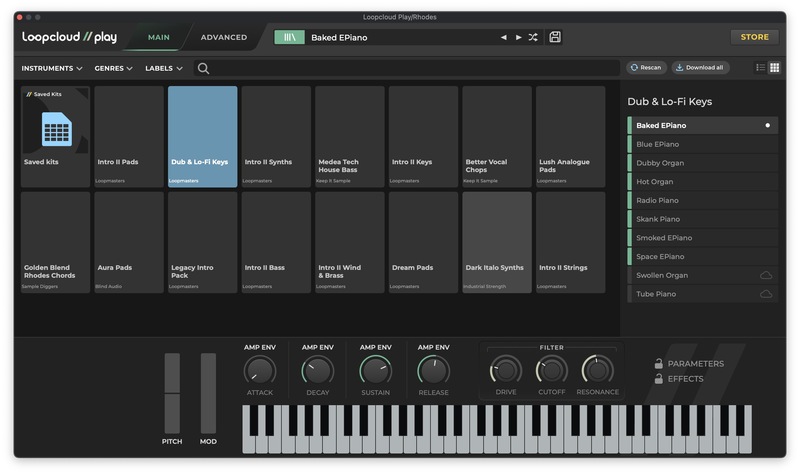Expand the Genres dropdown filter
This screenshot has width=800, height=474.
click(x=114, y=68)
